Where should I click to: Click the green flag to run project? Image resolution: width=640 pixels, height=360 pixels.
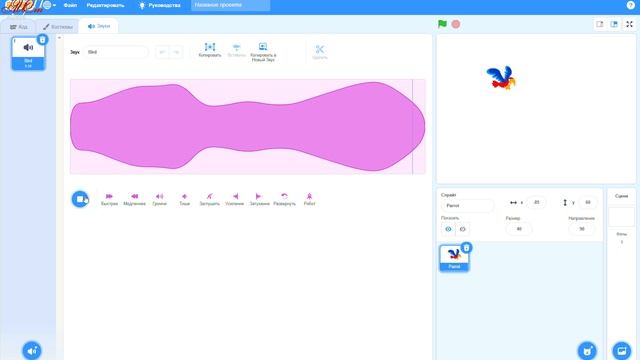(x=442, y=24)
